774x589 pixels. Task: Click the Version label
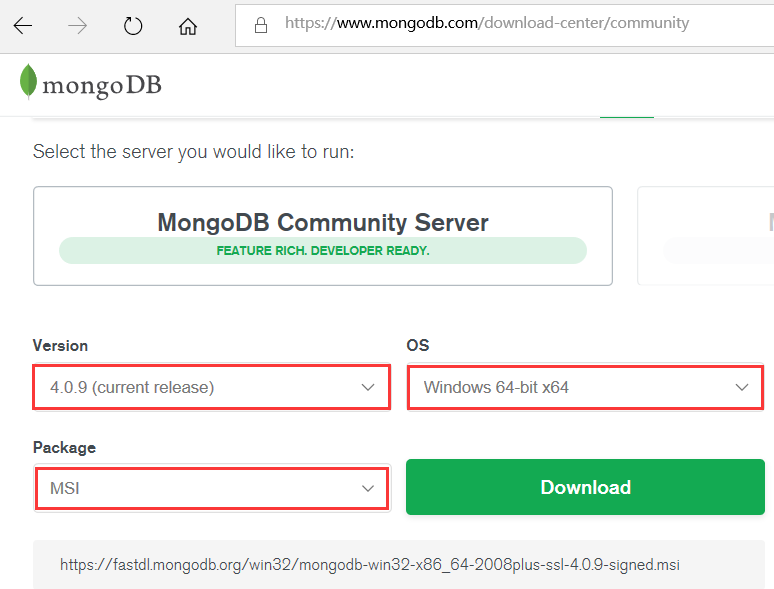pyautogui.click(x=60, y=346)
